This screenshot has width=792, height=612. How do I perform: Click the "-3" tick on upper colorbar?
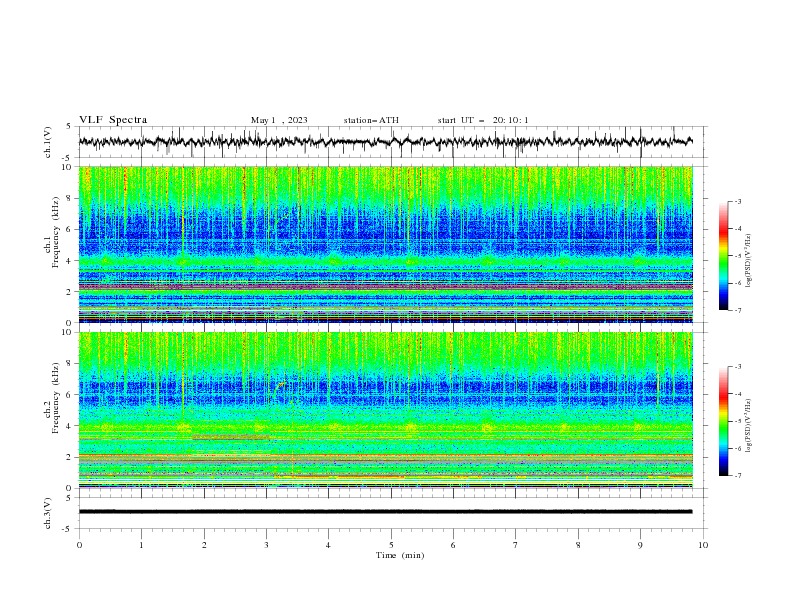(x=737, y=201)
